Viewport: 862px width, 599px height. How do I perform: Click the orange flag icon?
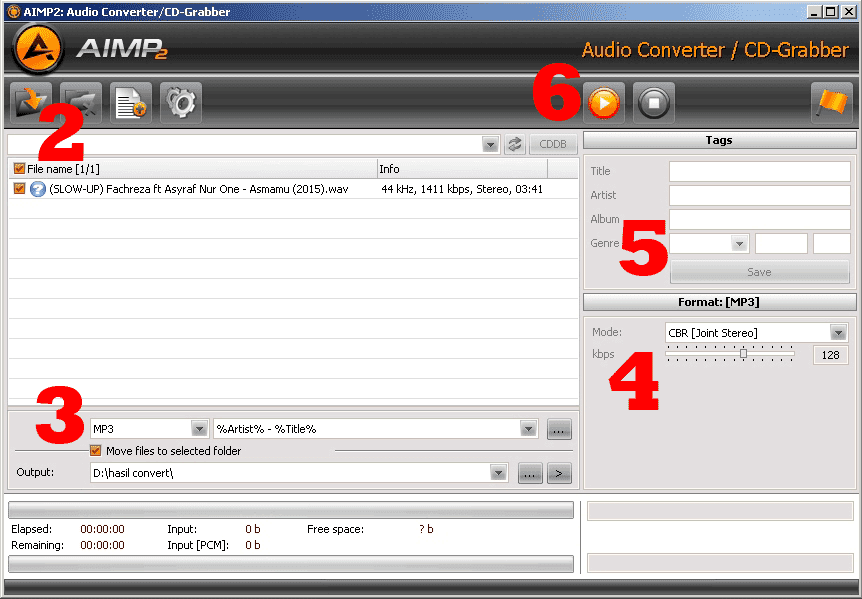(832, 103)
